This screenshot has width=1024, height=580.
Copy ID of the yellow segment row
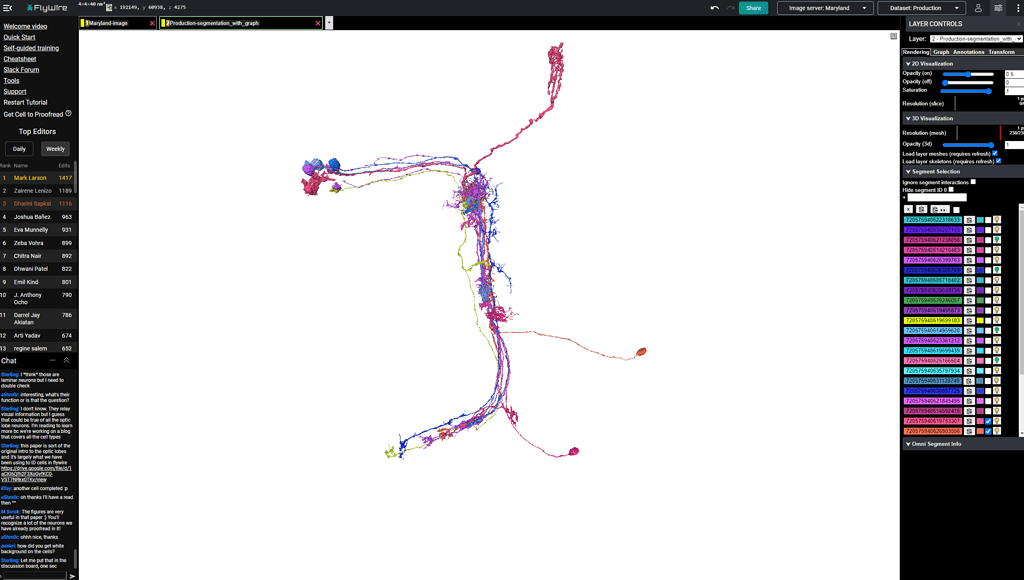tap(970, 321)
